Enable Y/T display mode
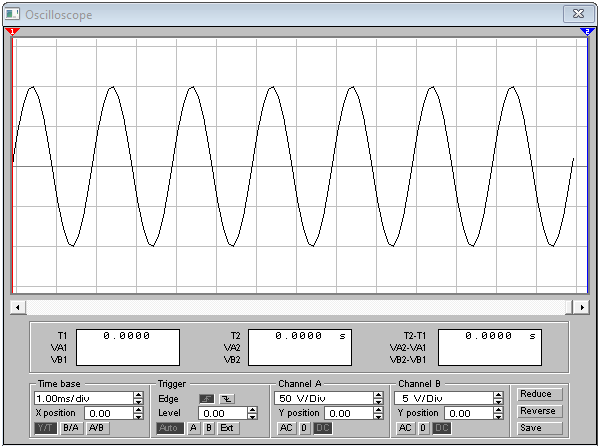Image resolution: width=600 pixels, height=448 pixels. (46, 428)
